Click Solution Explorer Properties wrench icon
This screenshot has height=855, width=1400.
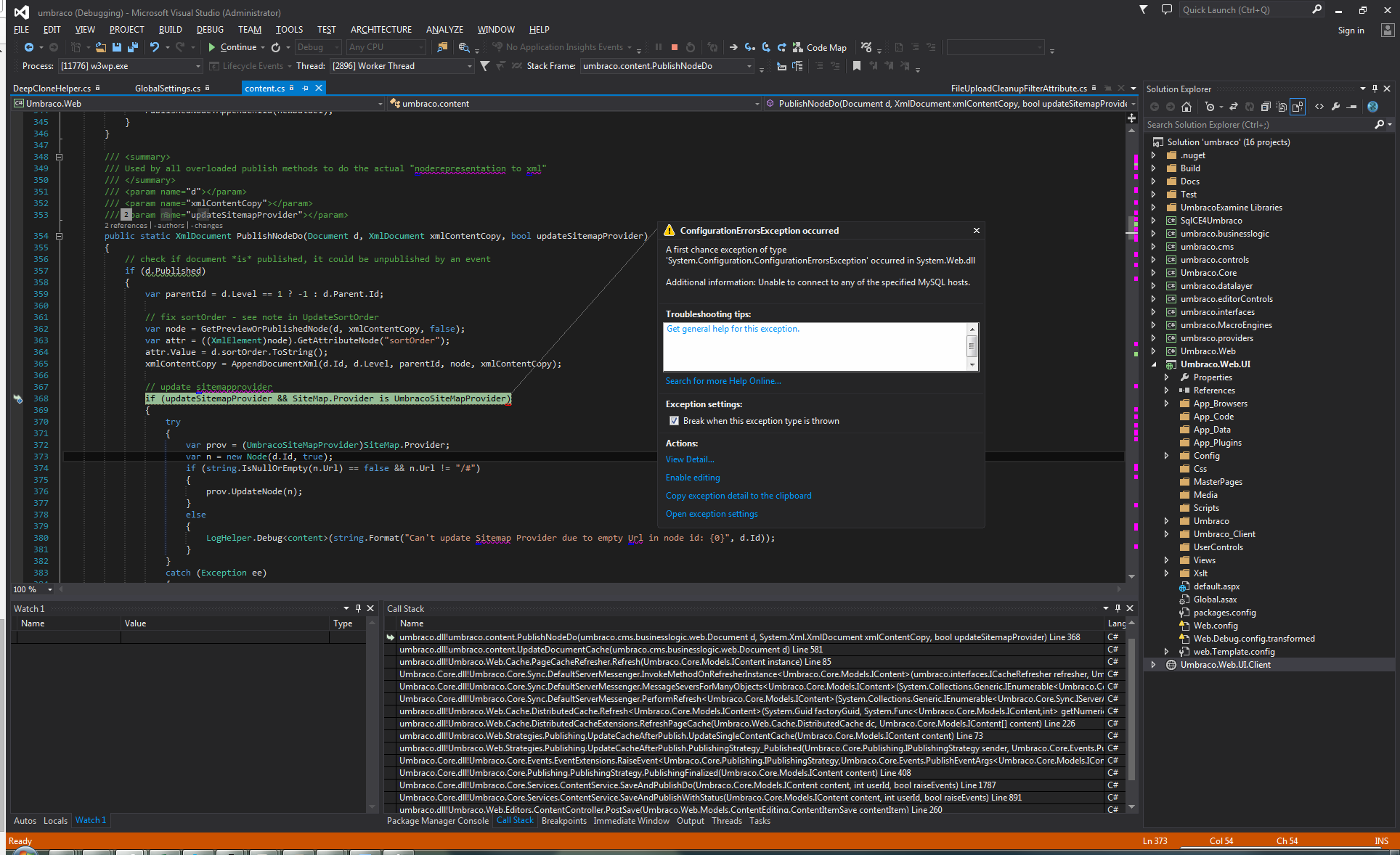pos(1335,107)
